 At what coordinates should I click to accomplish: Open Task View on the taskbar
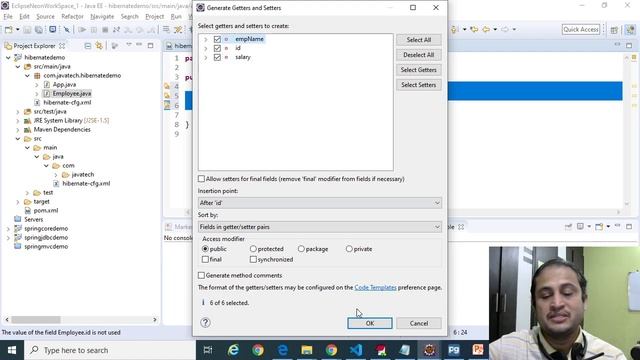pos(208,350)
